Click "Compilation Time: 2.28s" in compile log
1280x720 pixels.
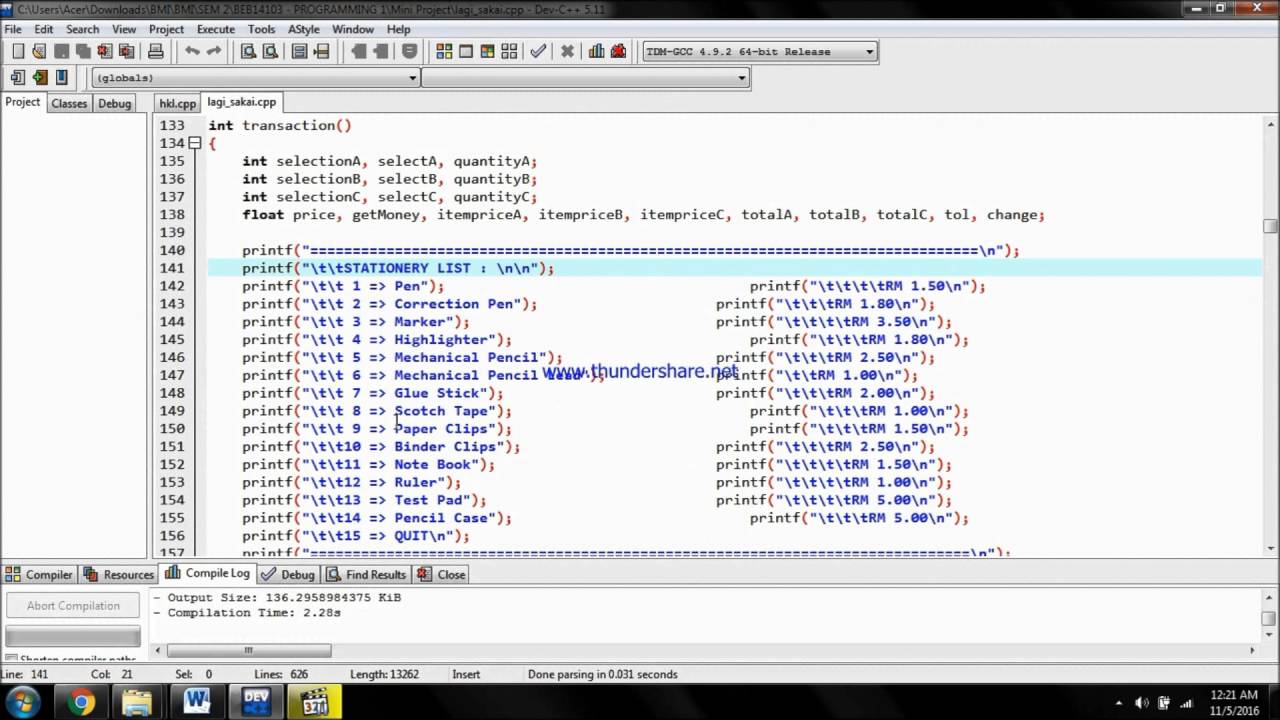coord(254,612)
